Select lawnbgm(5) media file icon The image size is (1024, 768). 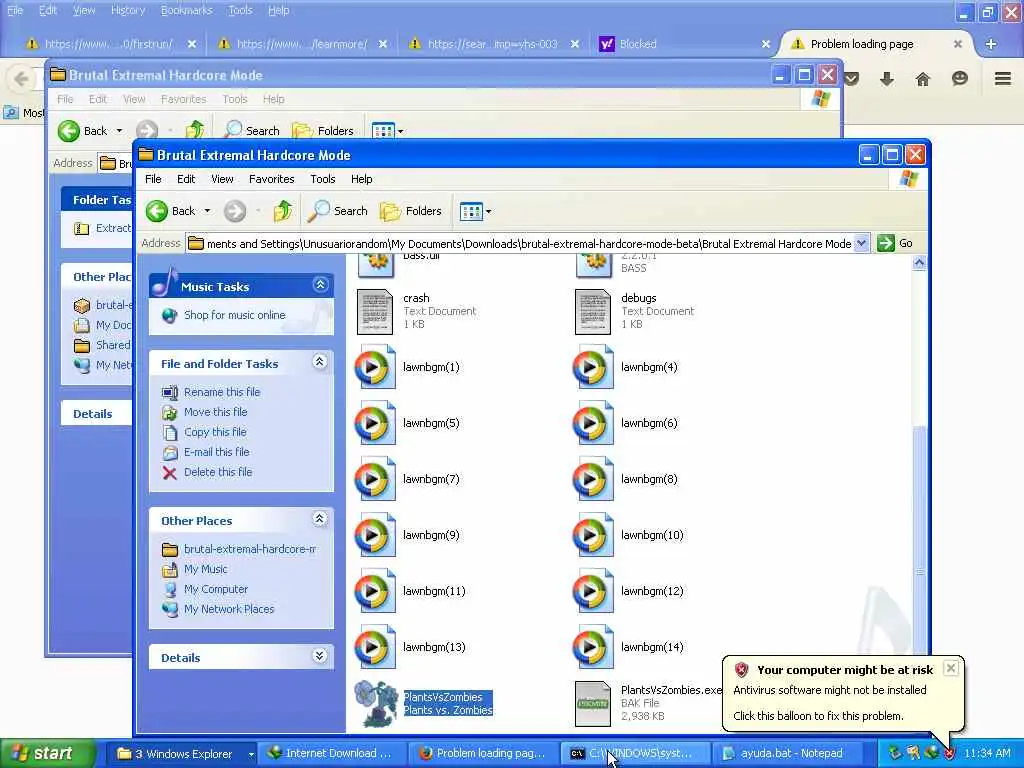(x=375, y=423)
